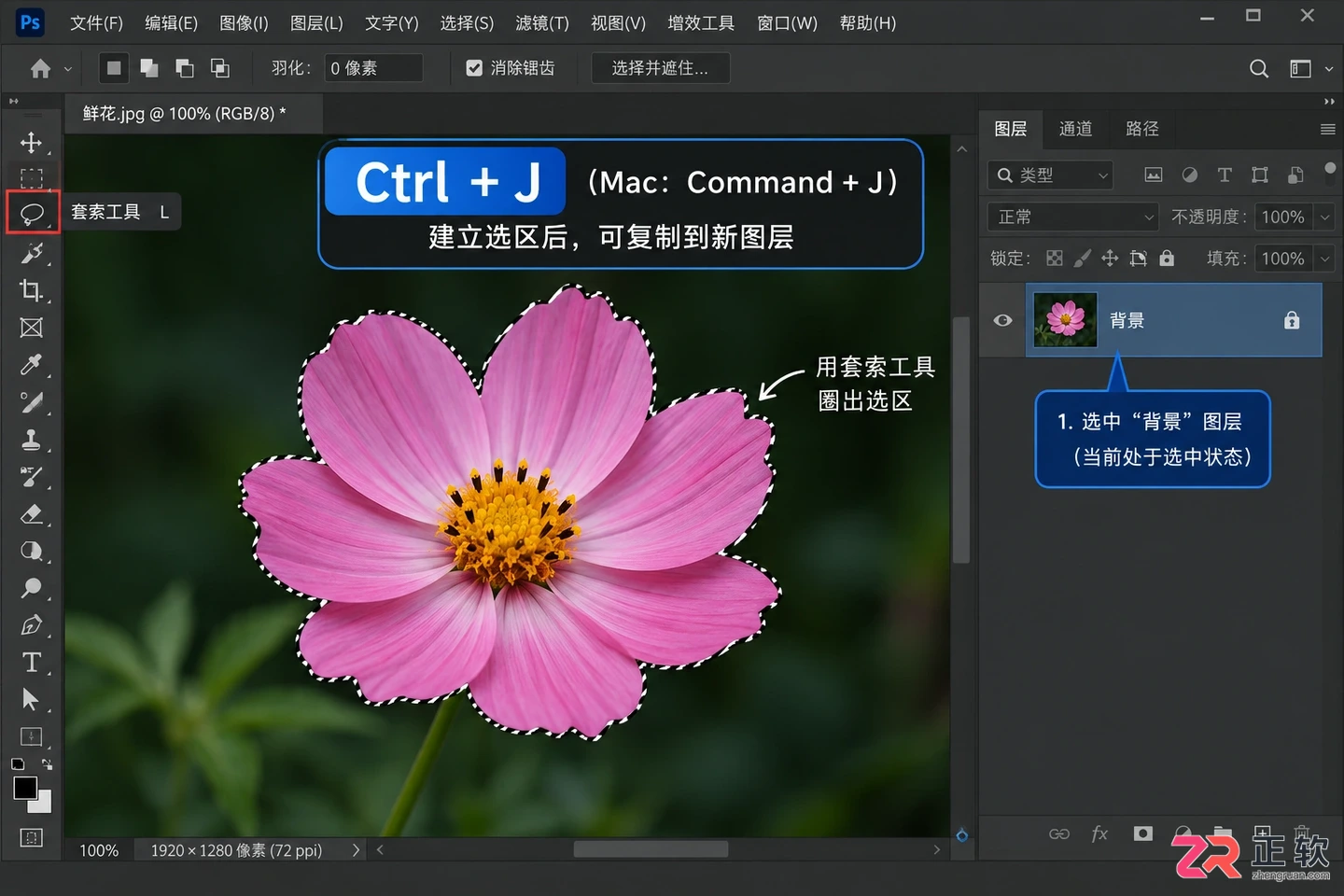Filter layers by shape icon
Image resolution: width=1344 pixels, height=896 pixels.
(x=1260, y=175)
